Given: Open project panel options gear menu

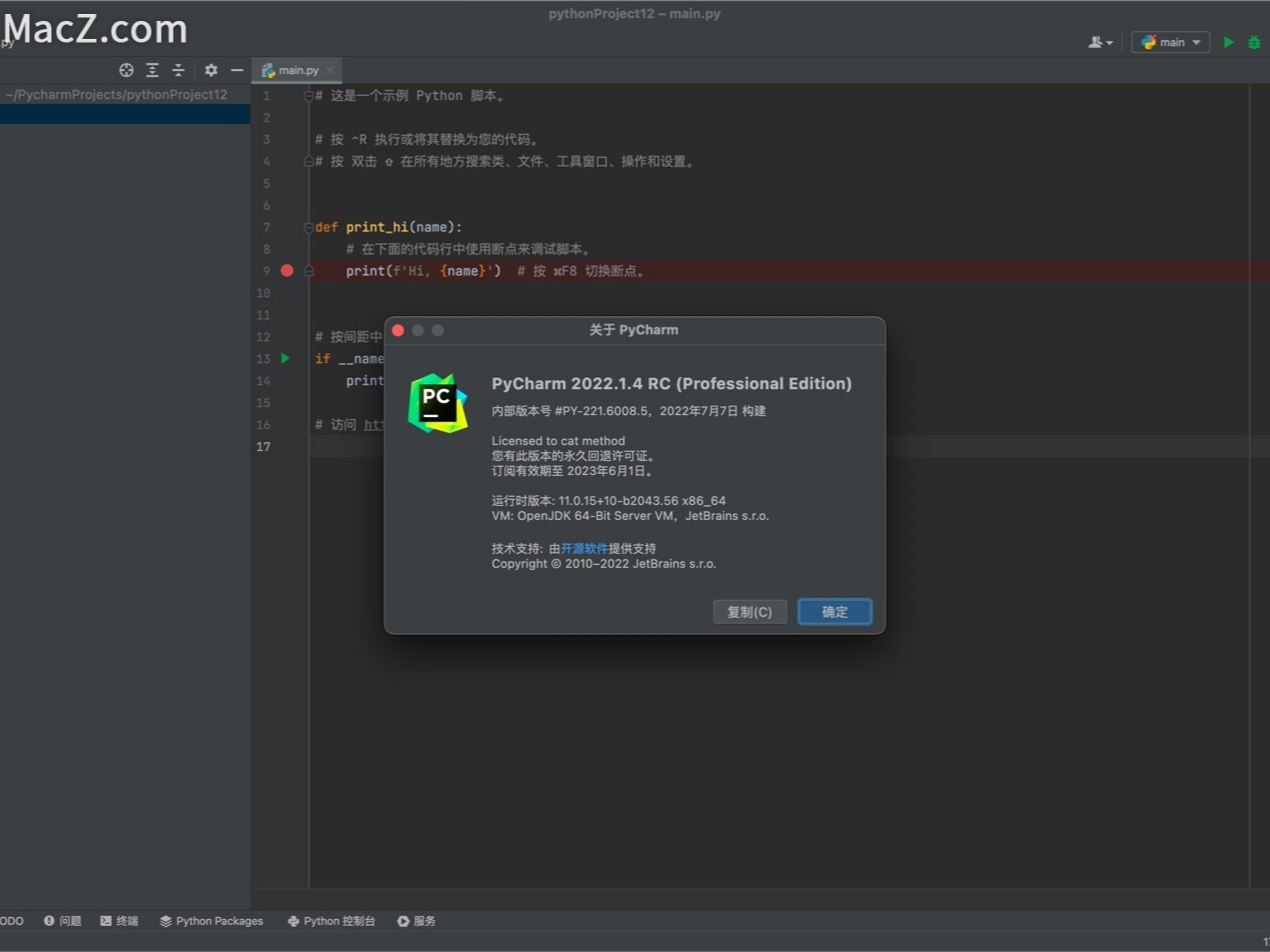Looking at the screenshot, I should click(x=211, y=70).
